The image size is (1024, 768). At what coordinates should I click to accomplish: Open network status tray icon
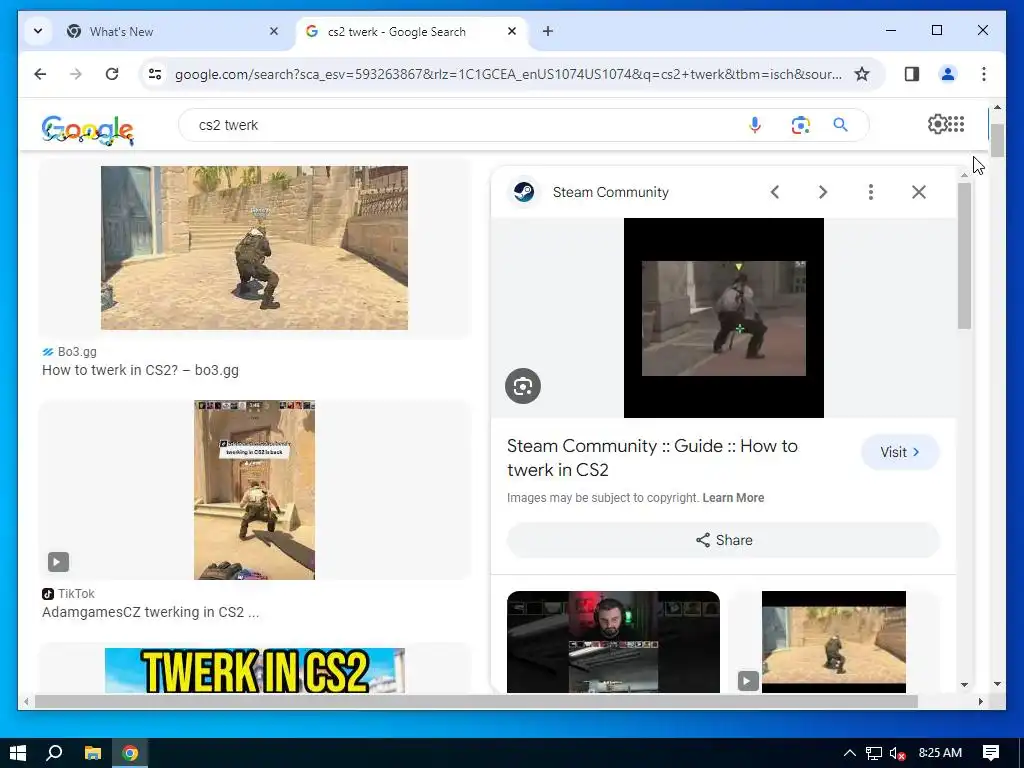pos(874,753)
